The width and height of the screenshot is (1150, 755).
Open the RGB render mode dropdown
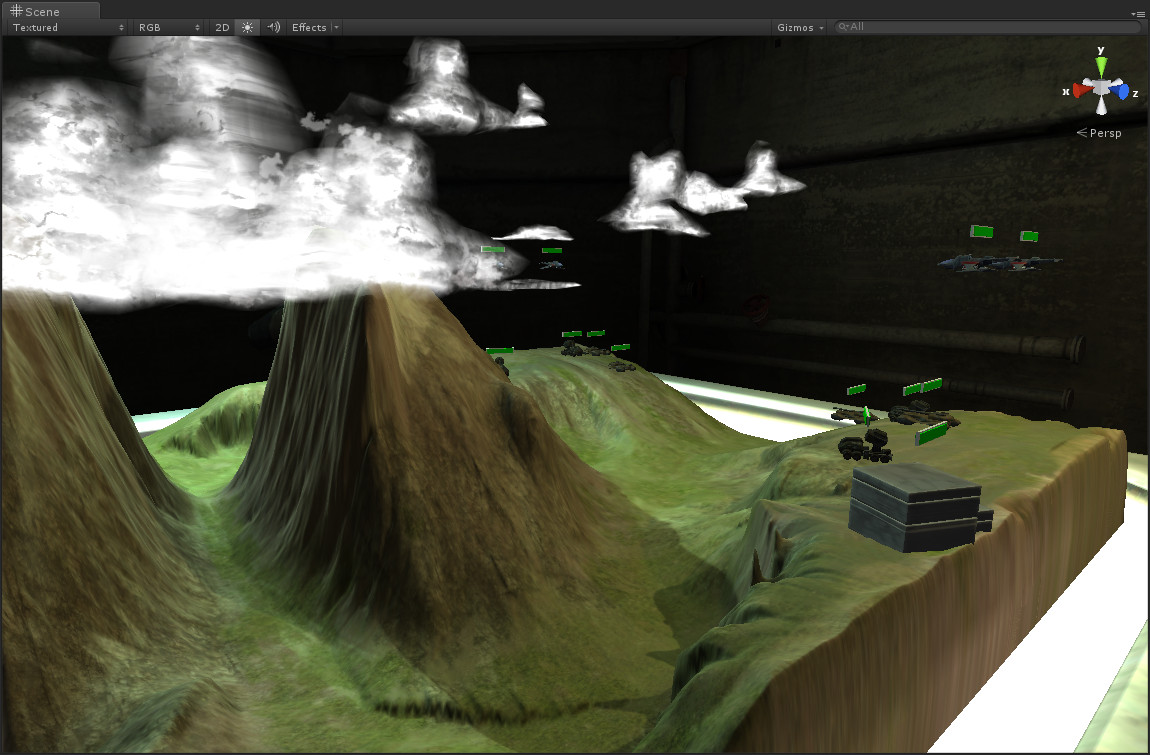point(169,27)
